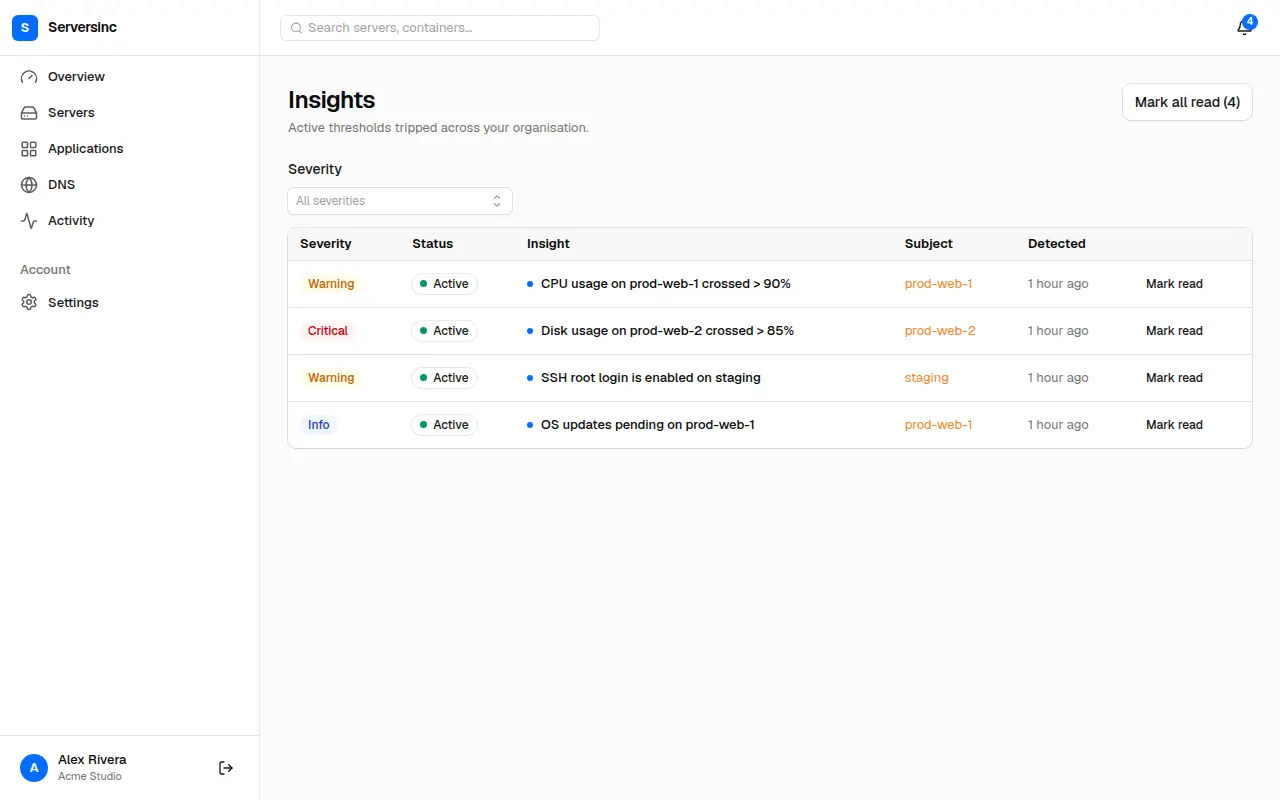Click the Servers drive icon
1280x800 pixels.
coord(29,113)
